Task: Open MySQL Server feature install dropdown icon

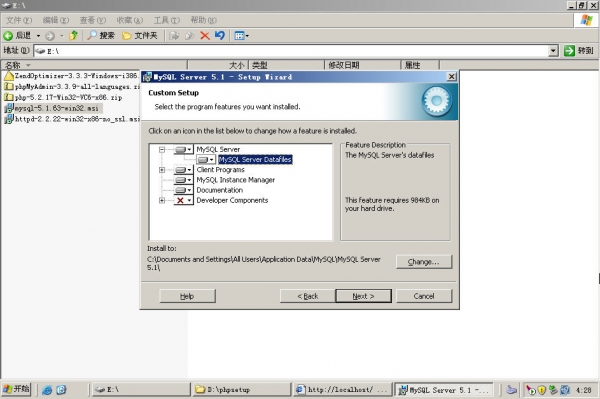Action: click(x=184, y=150)
